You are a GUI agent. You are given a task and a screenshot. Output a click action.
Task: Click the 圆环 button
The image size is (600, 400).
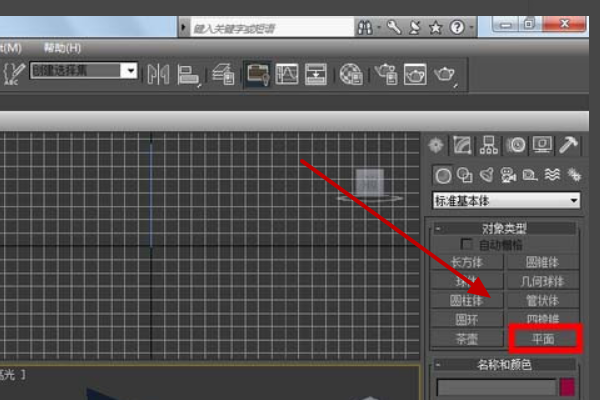467,319
